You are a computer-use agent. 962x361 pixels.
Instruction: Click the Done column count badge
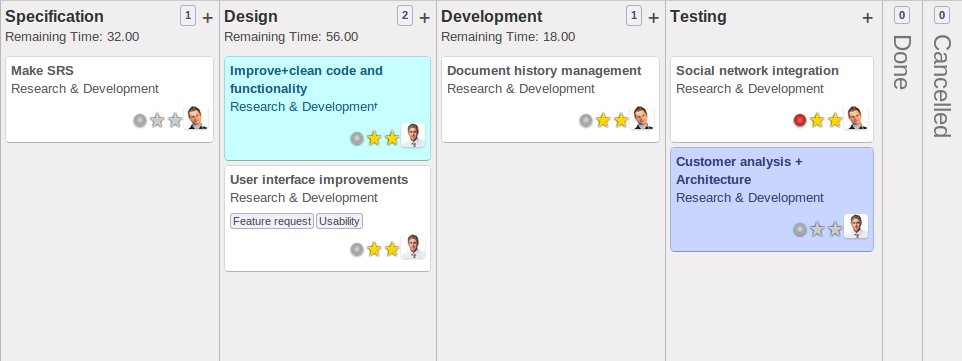point(902,15)
